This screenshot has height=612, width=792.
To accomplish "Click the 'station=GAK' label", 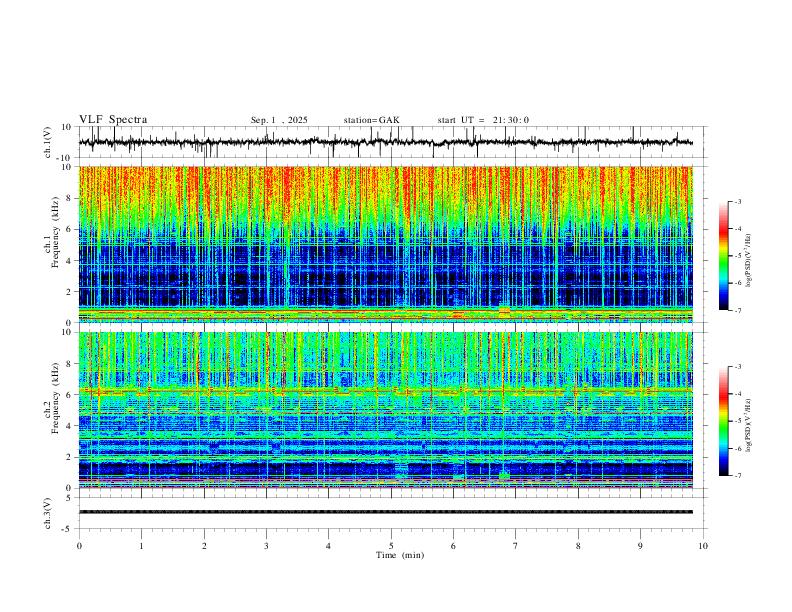I will (x=371, y=120).
